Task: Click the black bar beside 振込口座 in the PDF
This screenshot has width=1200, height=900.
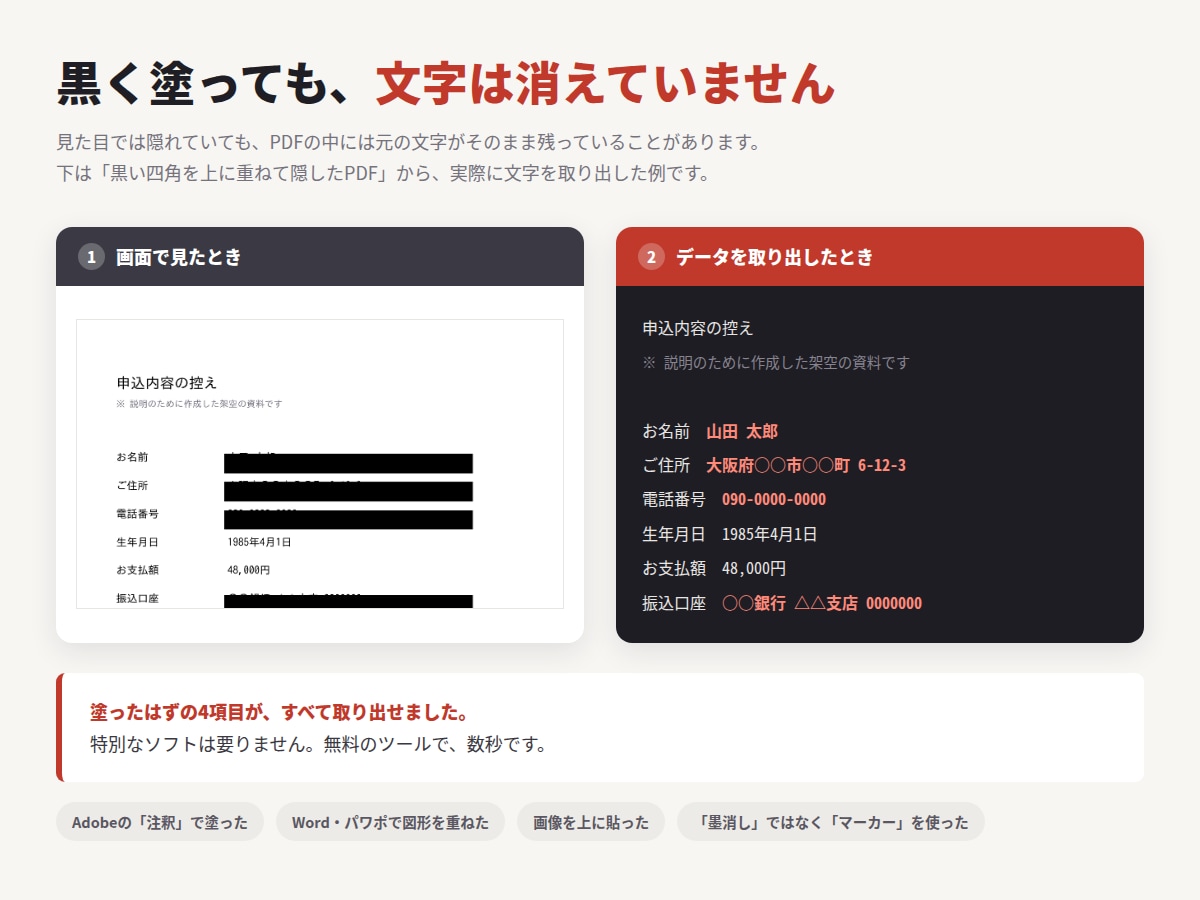Action: [348, 601]
